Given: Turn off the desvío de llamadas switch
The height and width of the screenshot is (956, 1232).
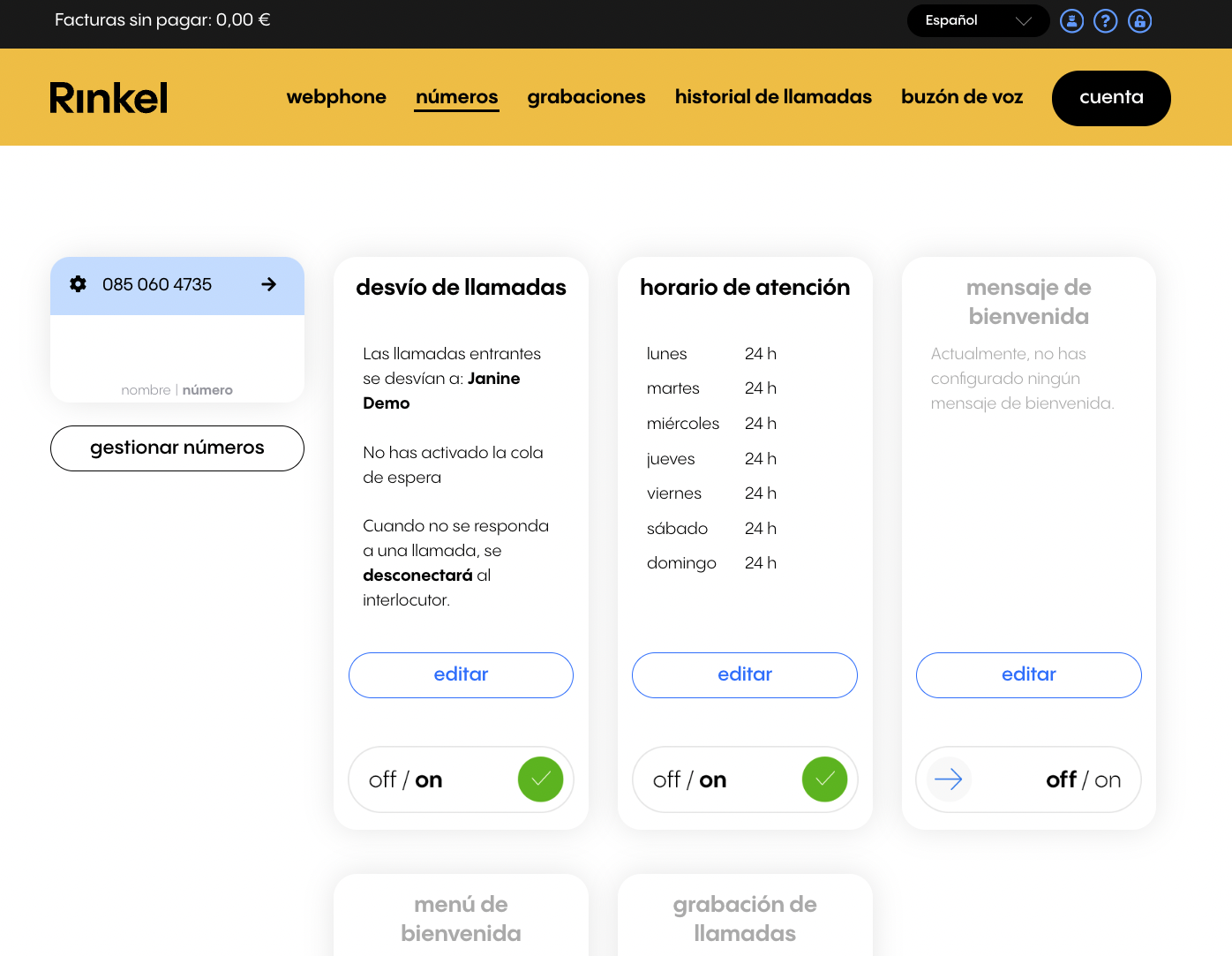Looking at the screenshot, I should pyautogui.click(x=383, y=779).
